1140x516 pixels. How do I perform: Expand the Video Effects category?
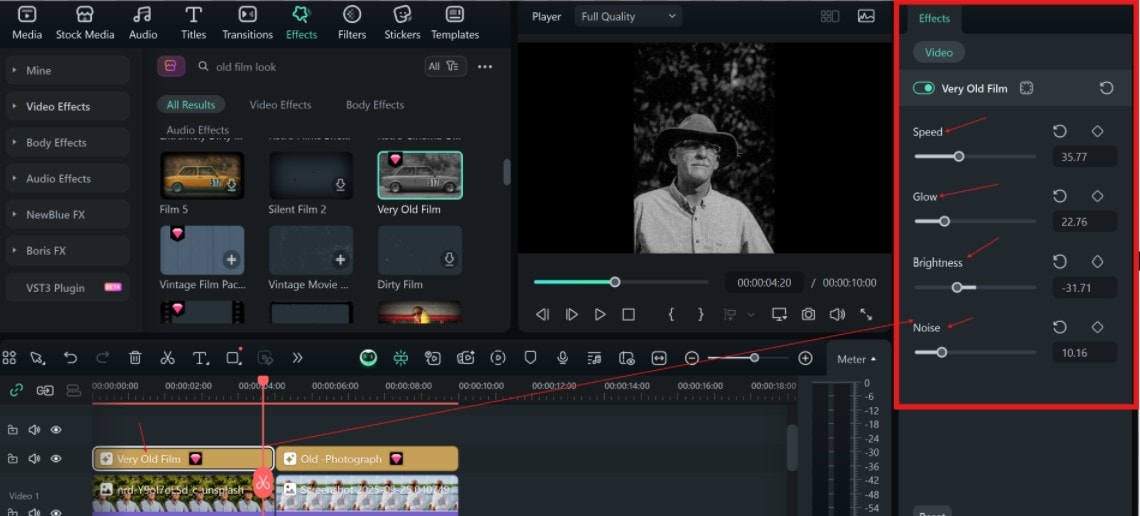pyautogui.click(x=68, y=106)
